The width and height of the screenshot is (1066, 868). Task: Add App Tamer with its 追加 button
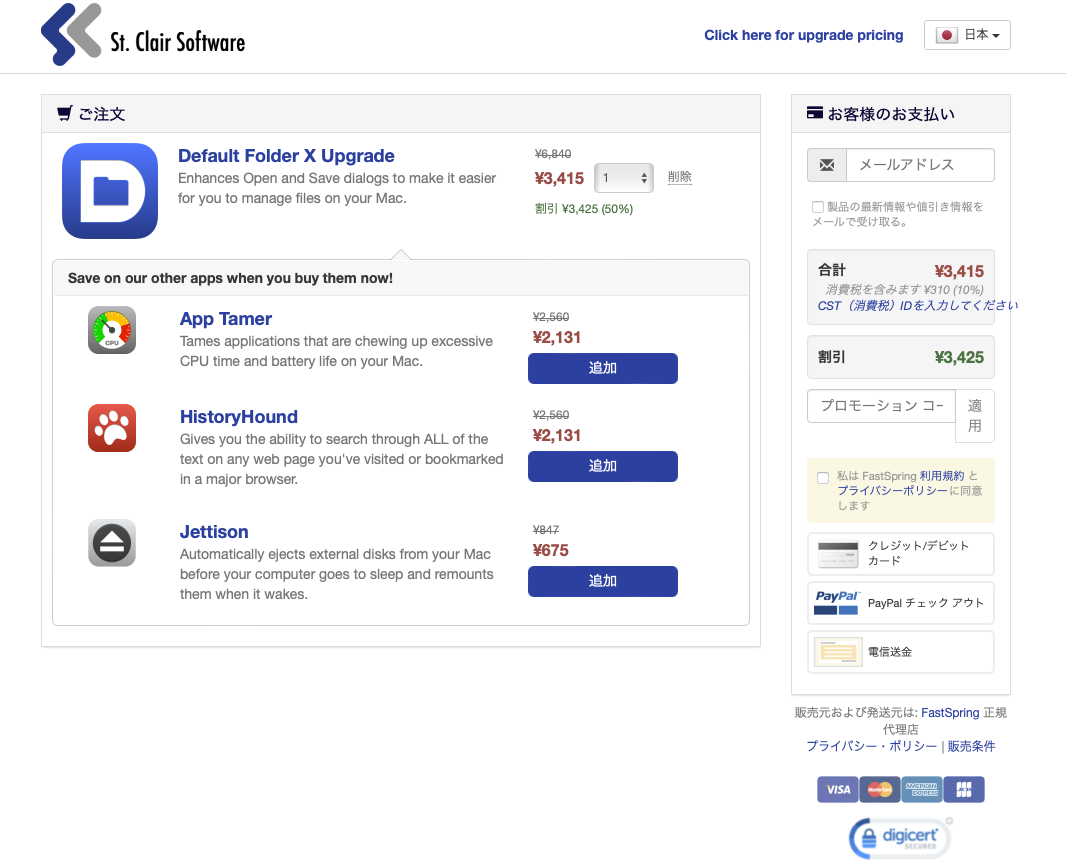tap(603, 368)
